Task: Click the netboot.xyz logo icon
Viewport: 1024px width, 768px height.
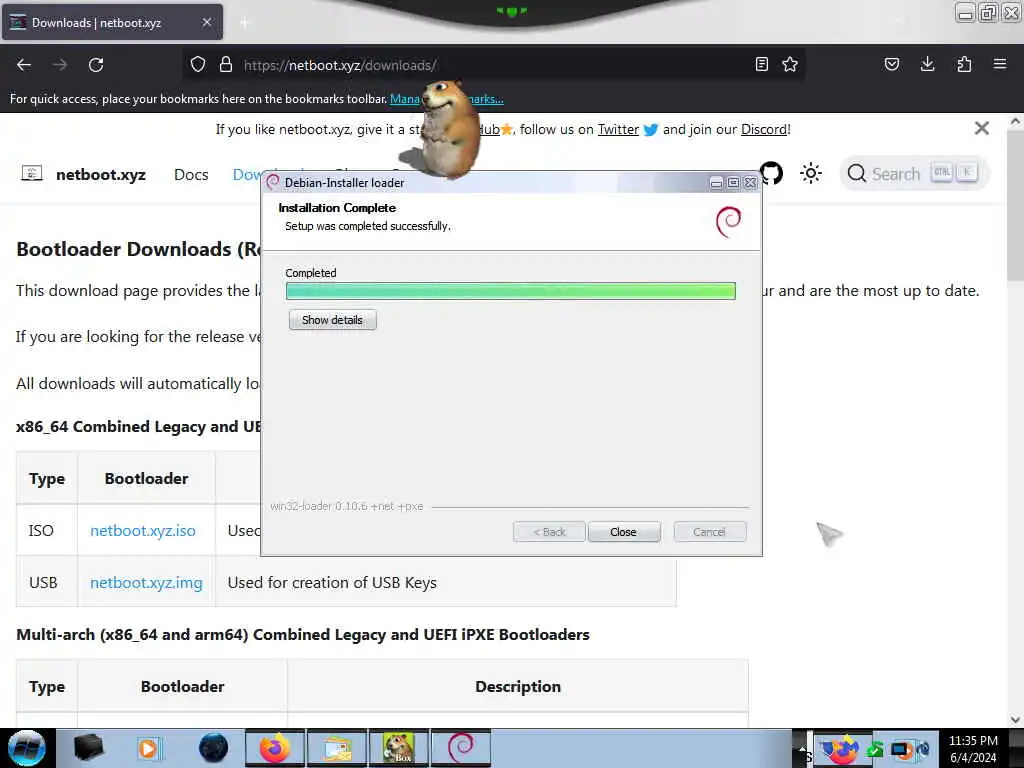Action: (x=32, y=174)
